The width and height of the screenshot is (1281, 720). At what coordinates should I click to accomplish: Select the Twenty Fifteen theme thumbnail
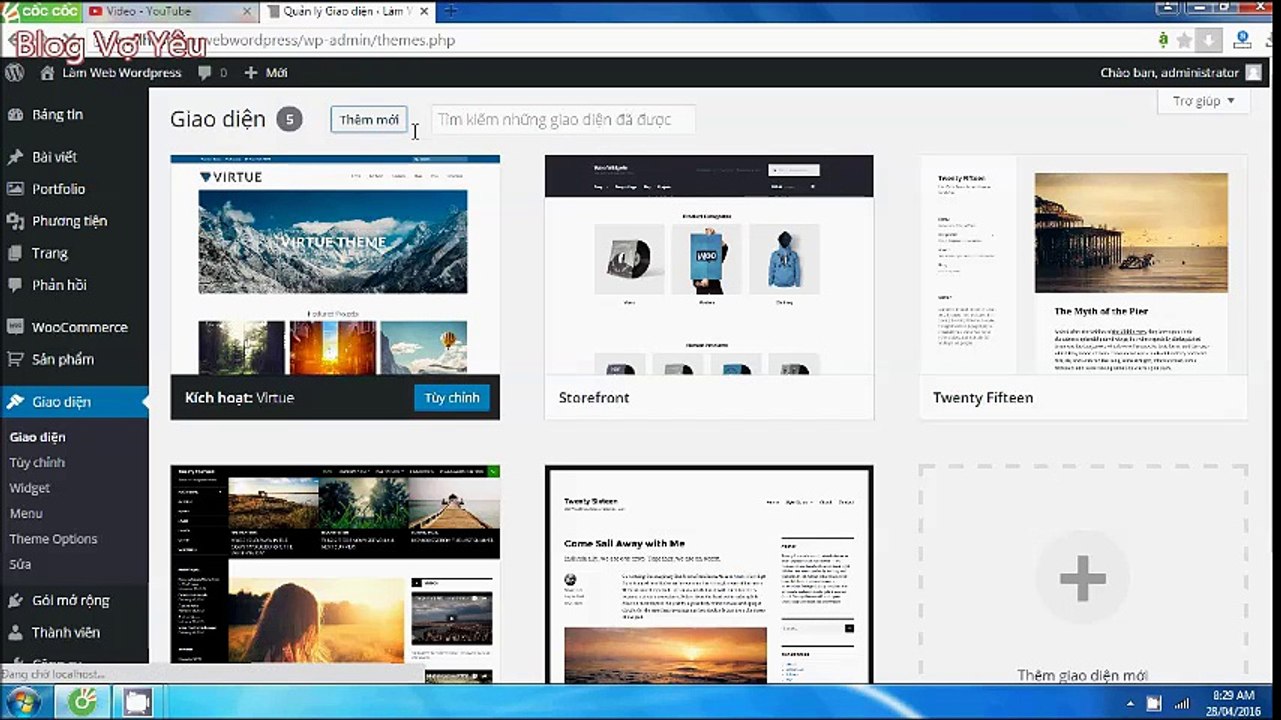[1083, 265]
